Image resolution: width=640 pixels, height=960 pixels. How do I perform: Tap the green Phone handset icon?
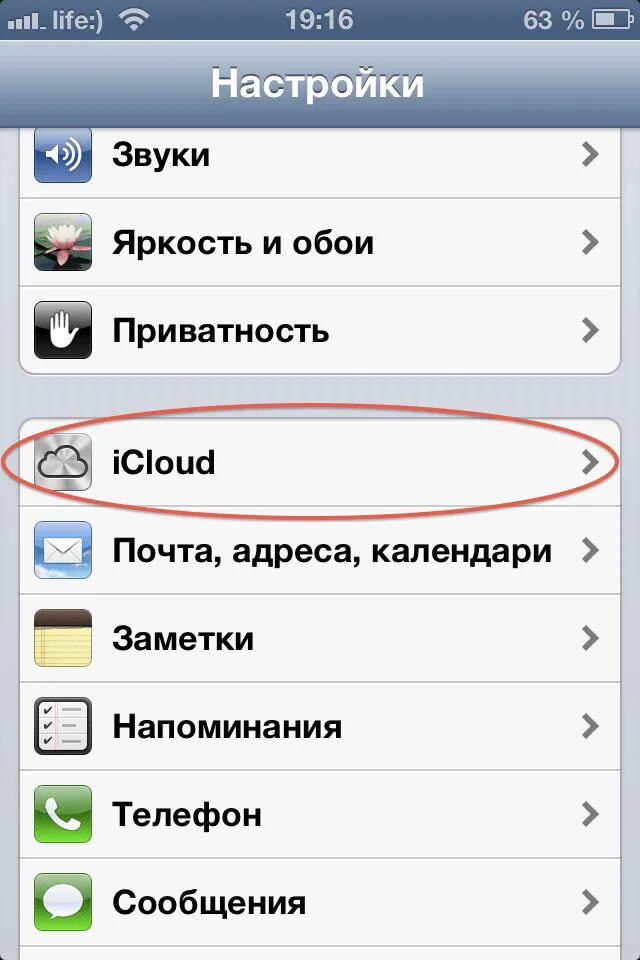pyautogui.click(x=63, y=814)
